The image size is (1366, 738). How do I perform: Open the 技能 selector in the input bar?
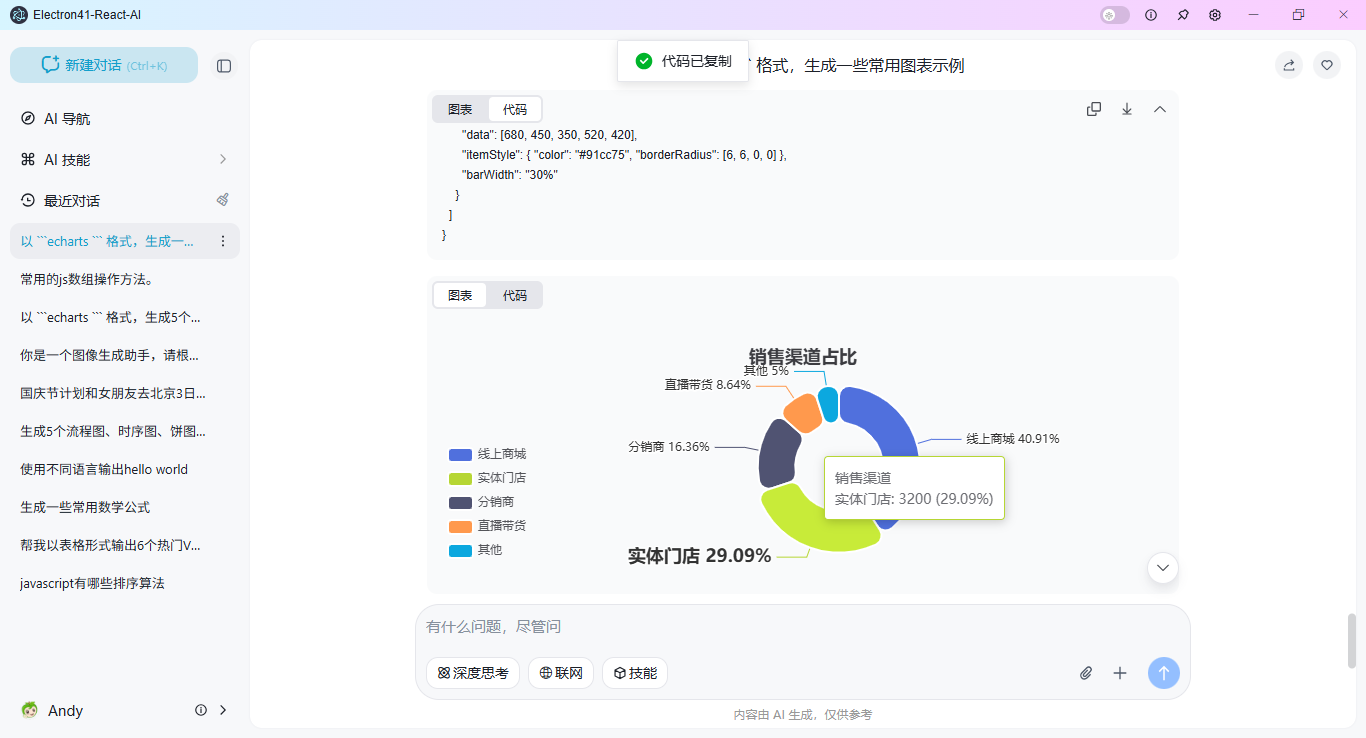click(635, 673)
